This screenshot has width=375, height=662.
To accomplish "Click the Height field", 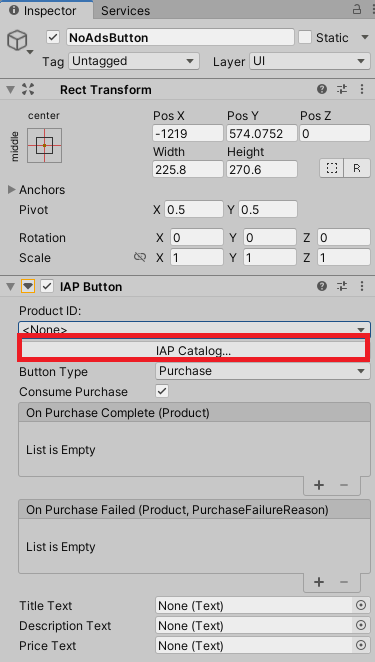I will point(262,169).
